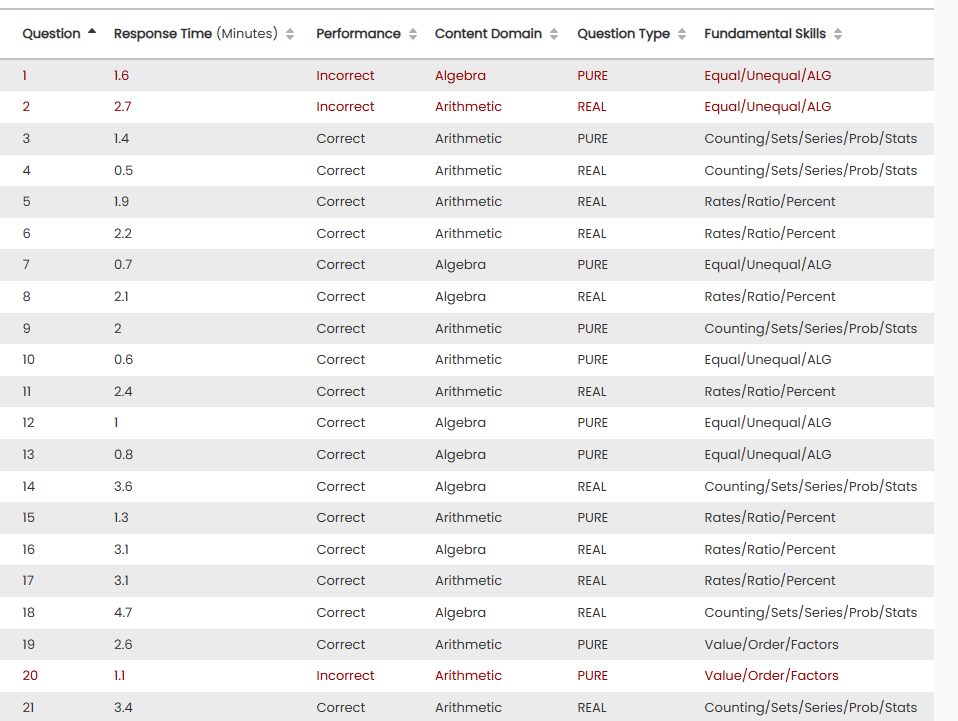Image resolution: width=958 pixels, height=721 pixels.
Task: Click the sort arrows icon beside Performance
Action: pos(411,34)
